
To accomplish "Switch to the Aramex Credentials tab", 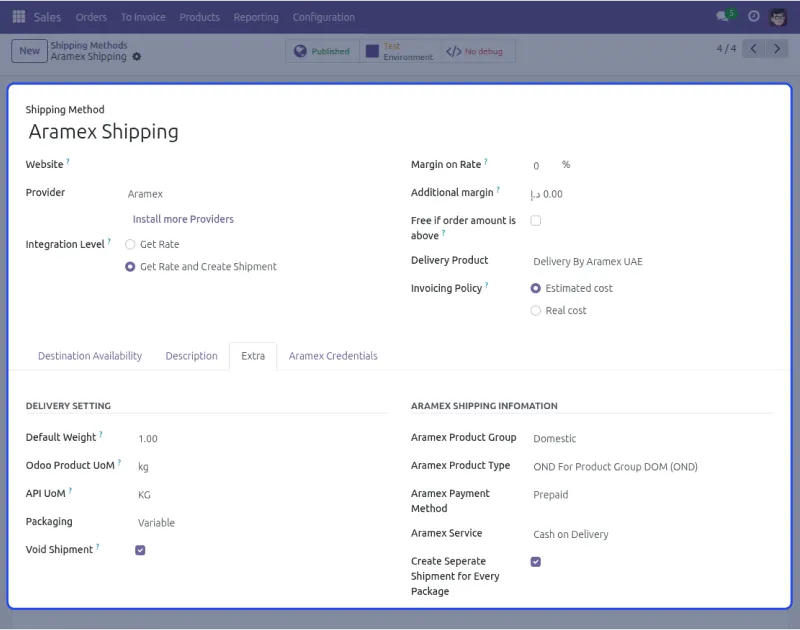I will point(333,356).
